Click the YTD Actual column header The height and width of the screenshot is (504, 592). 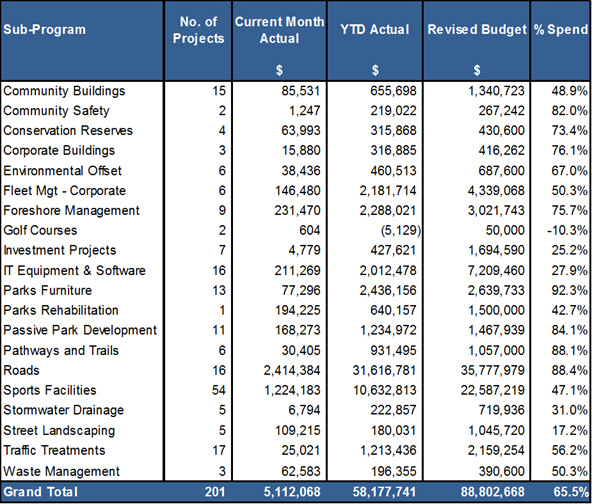pyautogui.click(x=375, y=41)
